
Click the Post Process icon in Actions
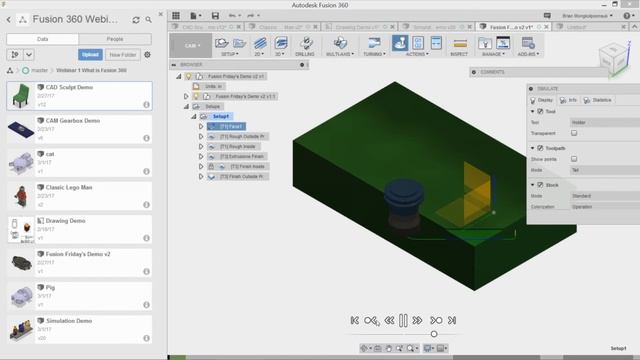418,43
